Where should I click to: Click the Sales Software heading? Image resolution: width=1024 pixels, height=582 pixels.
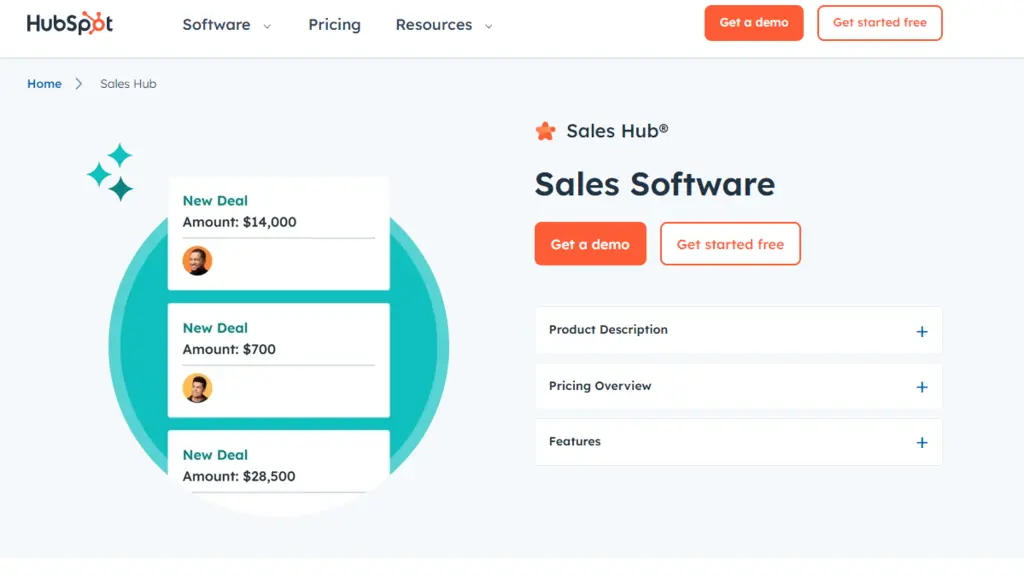pyautogui.click(x=654, y=184)
